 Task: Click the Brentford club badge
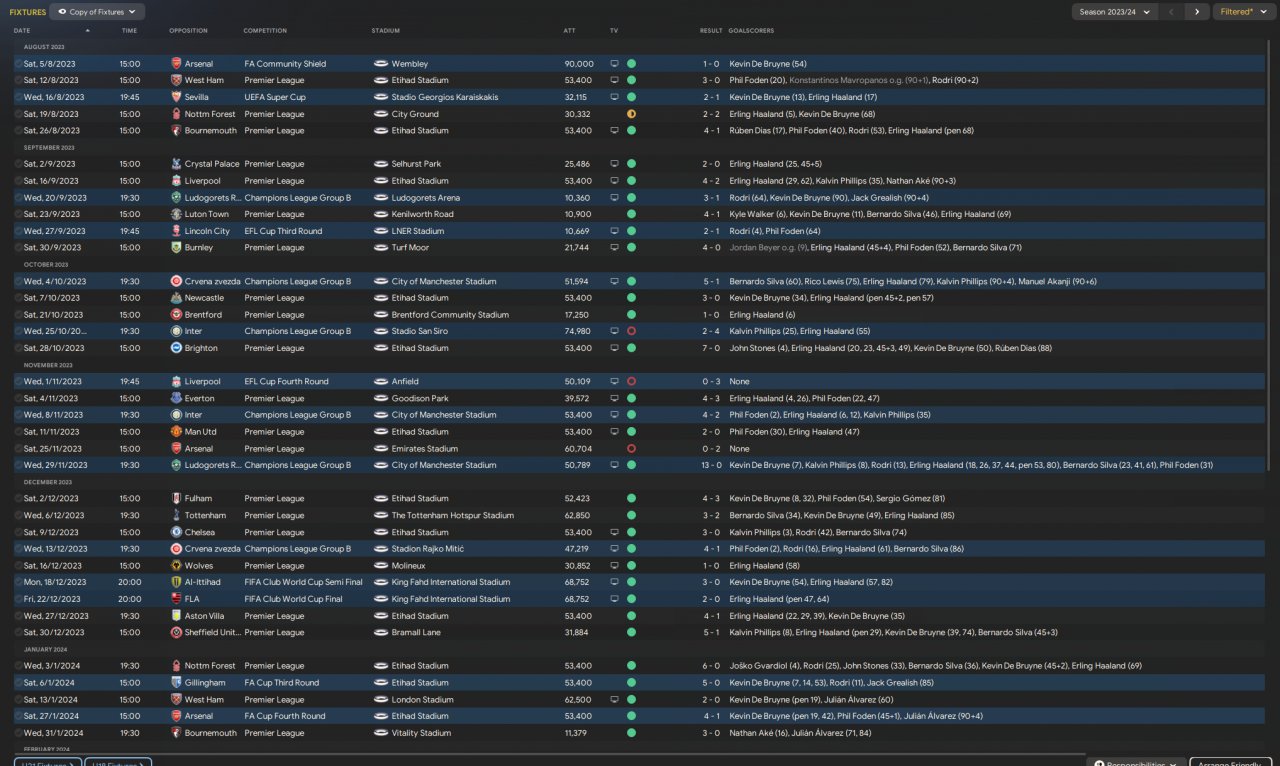click(177, 315)
